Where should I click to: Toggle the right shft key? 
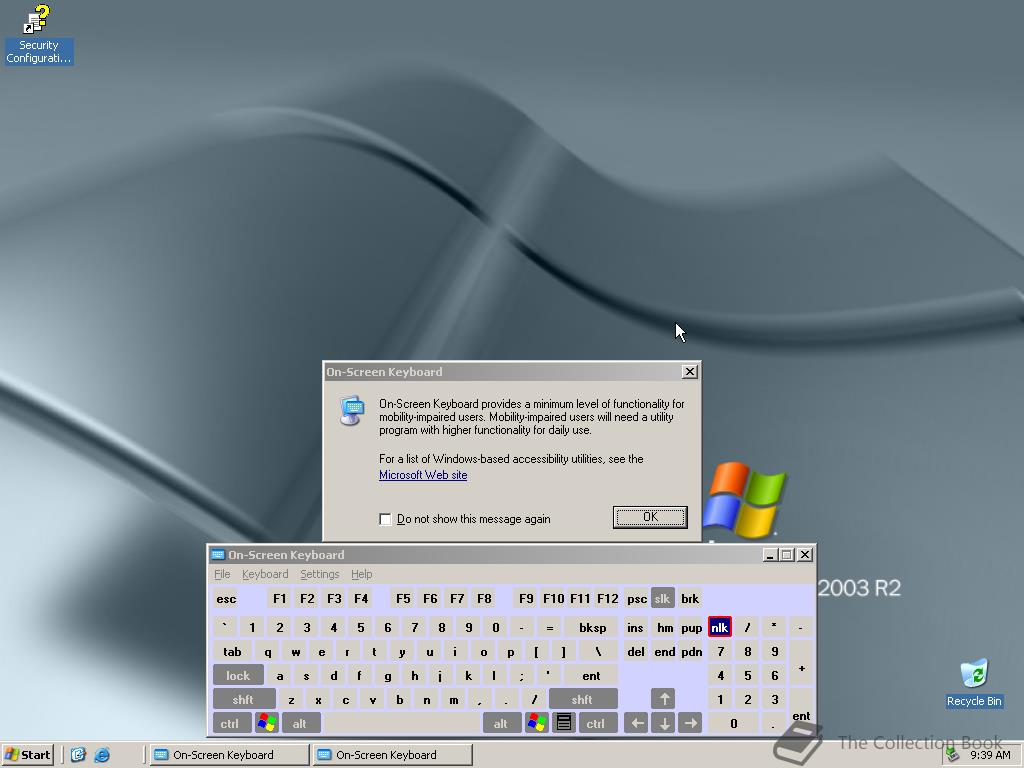pyautogui.click(x=583, y=699)
